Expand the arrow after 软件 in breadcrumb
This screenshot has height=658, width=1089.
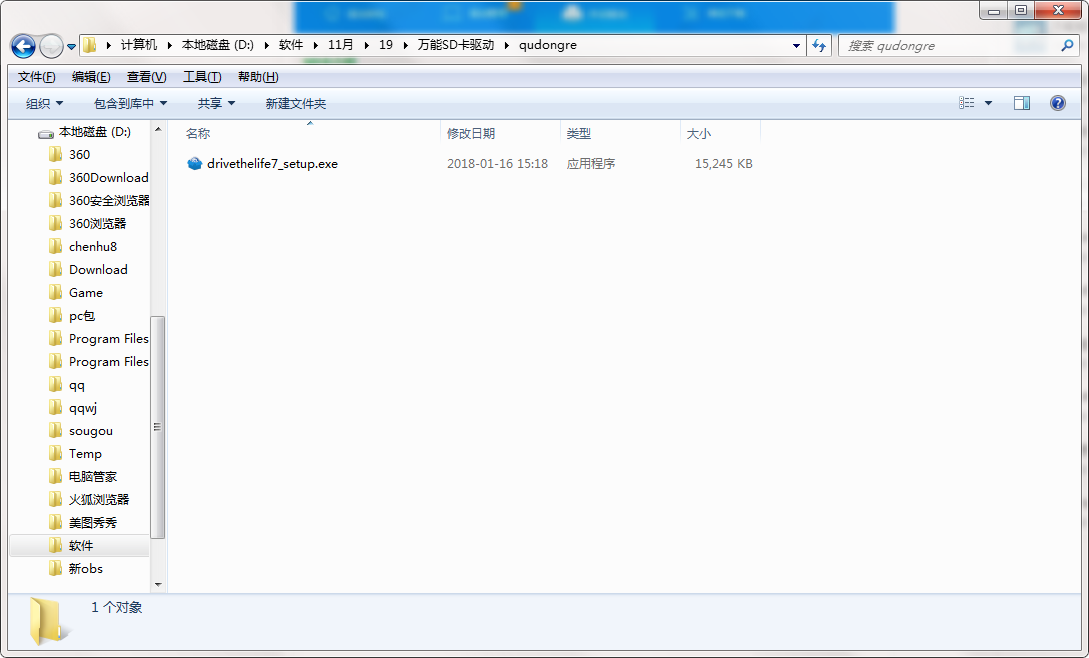pos(315,45)
